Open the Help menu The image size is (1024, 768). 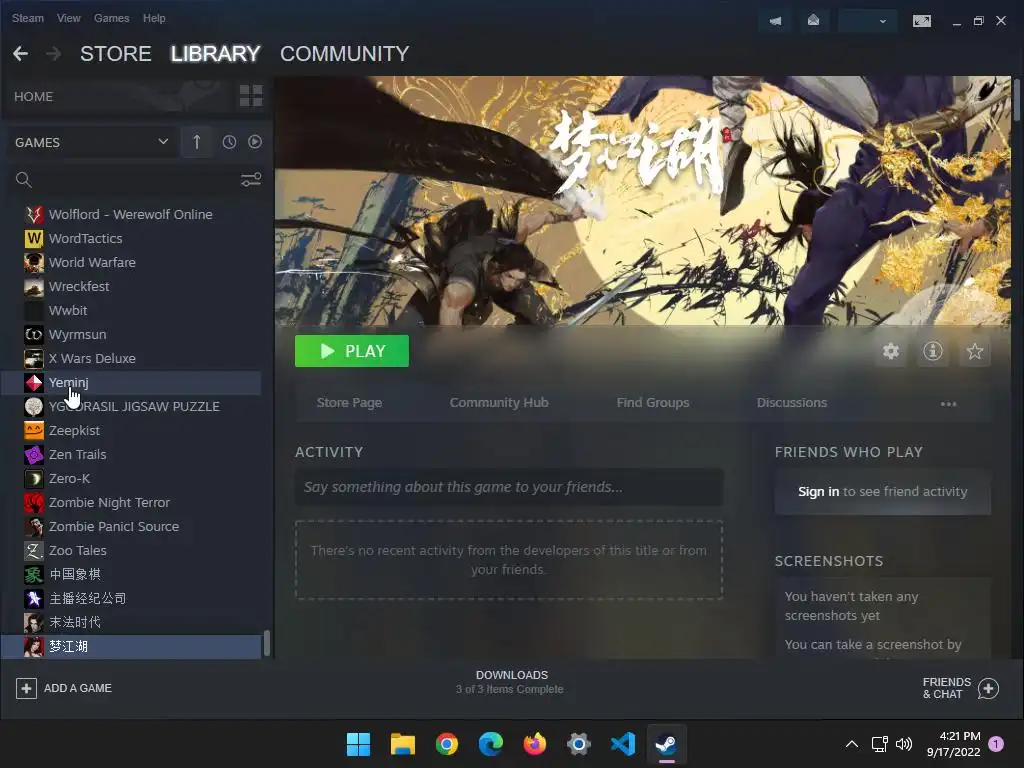point(154,18)
